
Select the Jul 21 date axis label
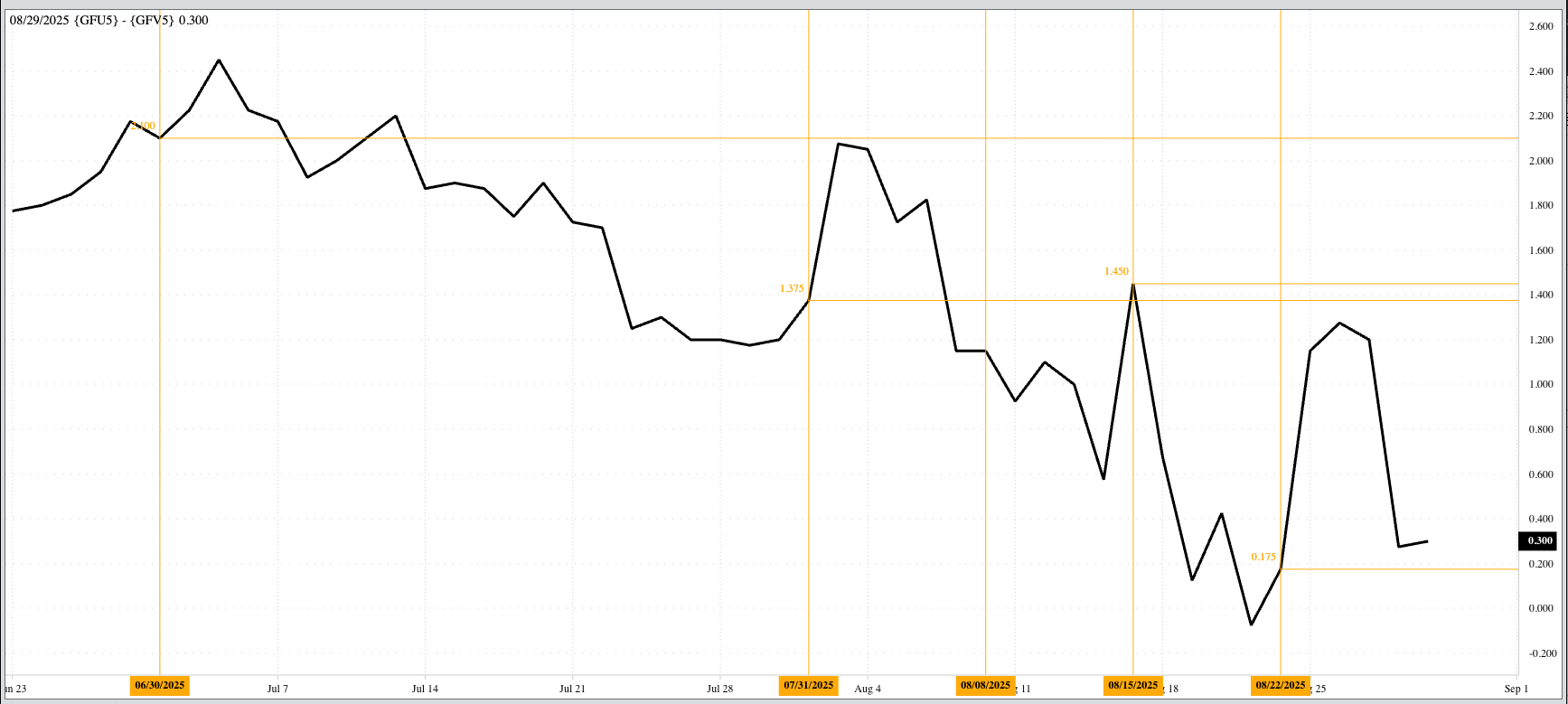click(x=572, y=689)
